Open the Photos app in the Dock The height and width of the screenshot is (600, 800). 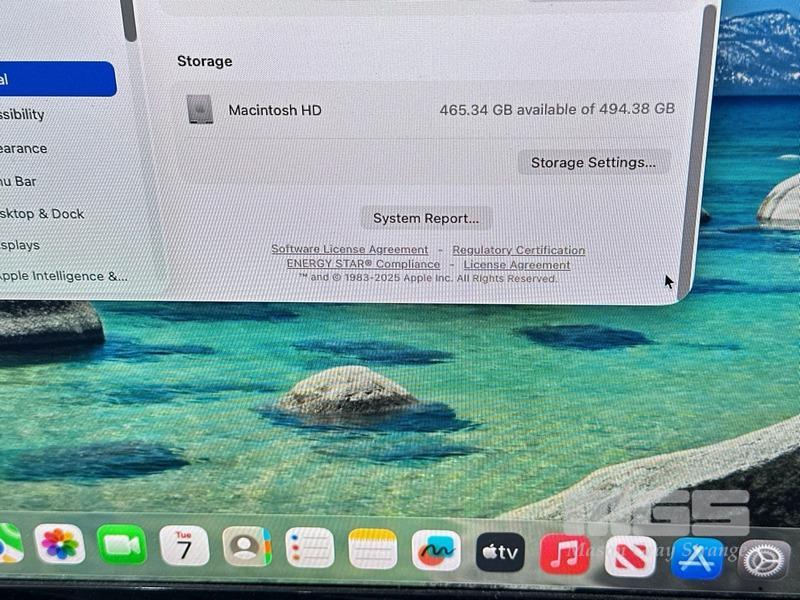60,544
